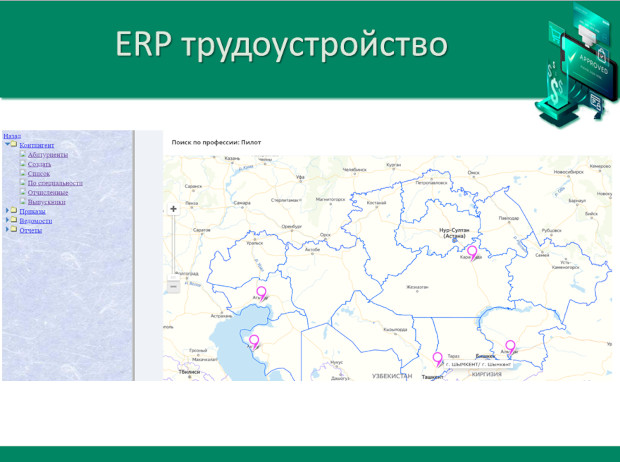Select the pink marker near Караганда
Image resolution: width=620 pixels, height=462 pixels.
click(x=472, y=252)
